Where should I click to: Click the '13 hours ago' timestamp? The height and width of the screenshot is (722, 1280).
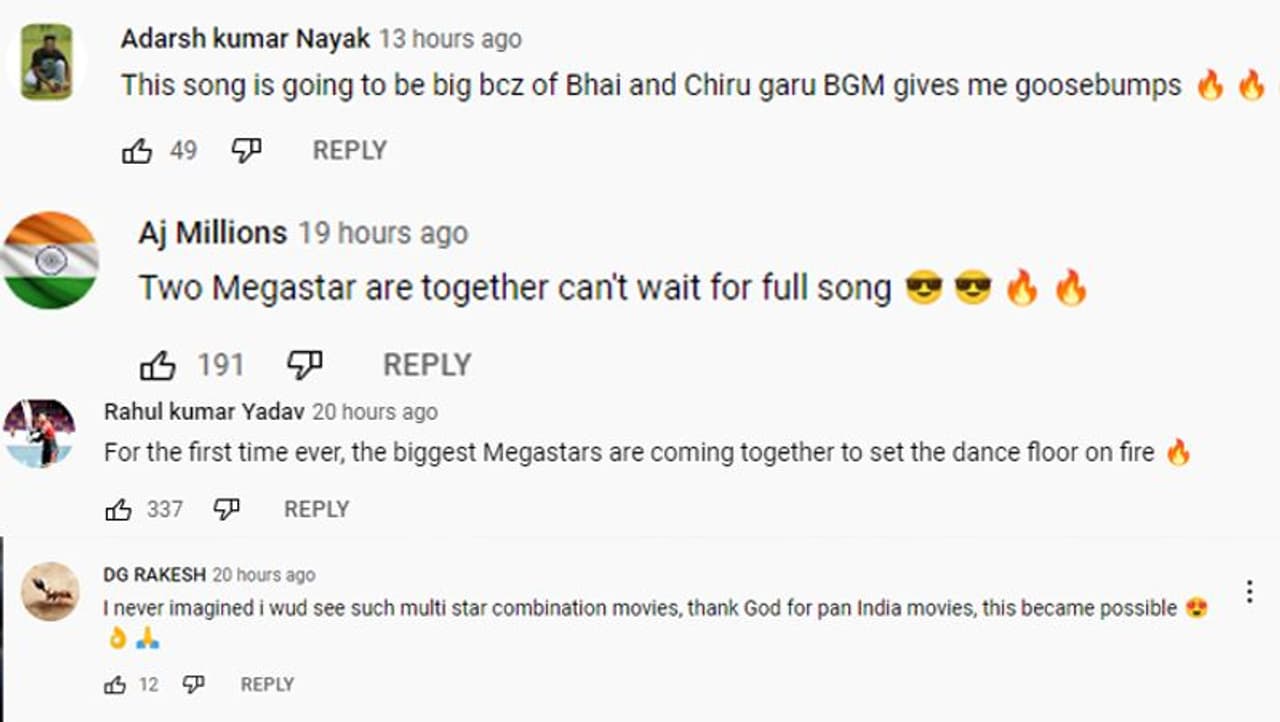click(x=450, y=39)
